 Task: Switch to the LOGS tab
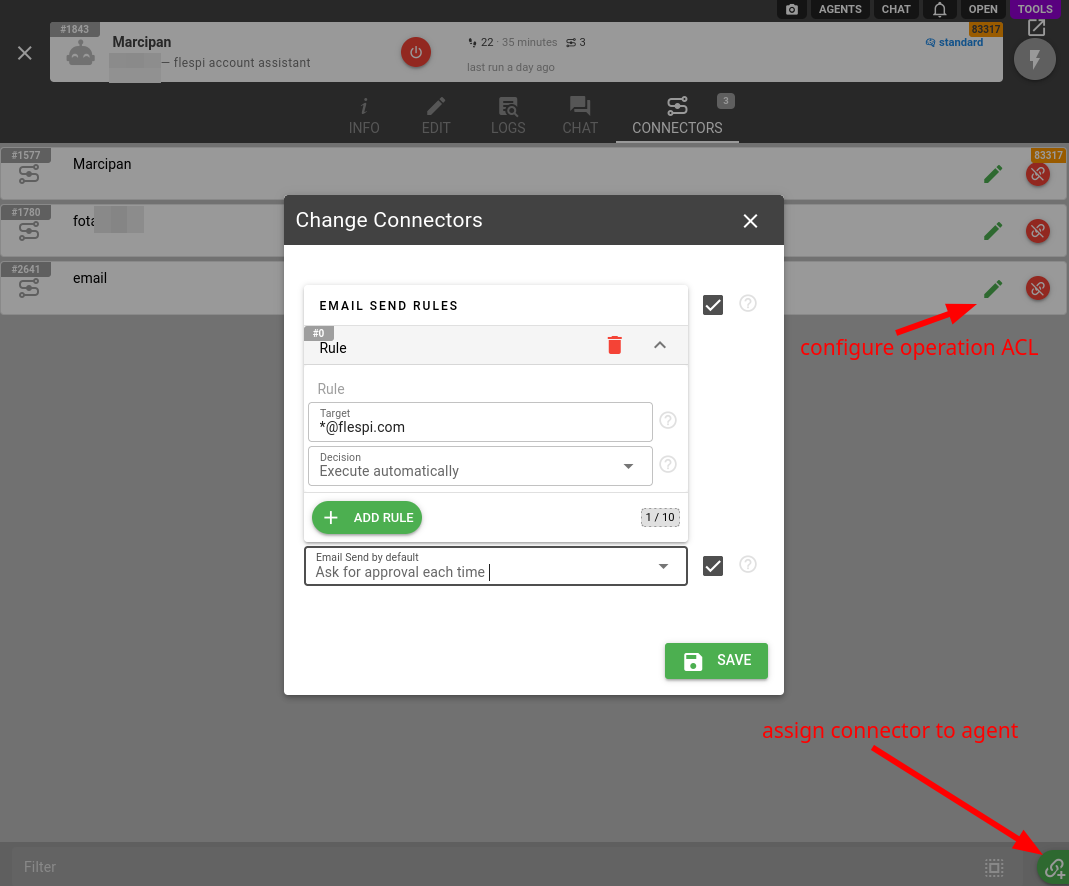coord(508,117)
